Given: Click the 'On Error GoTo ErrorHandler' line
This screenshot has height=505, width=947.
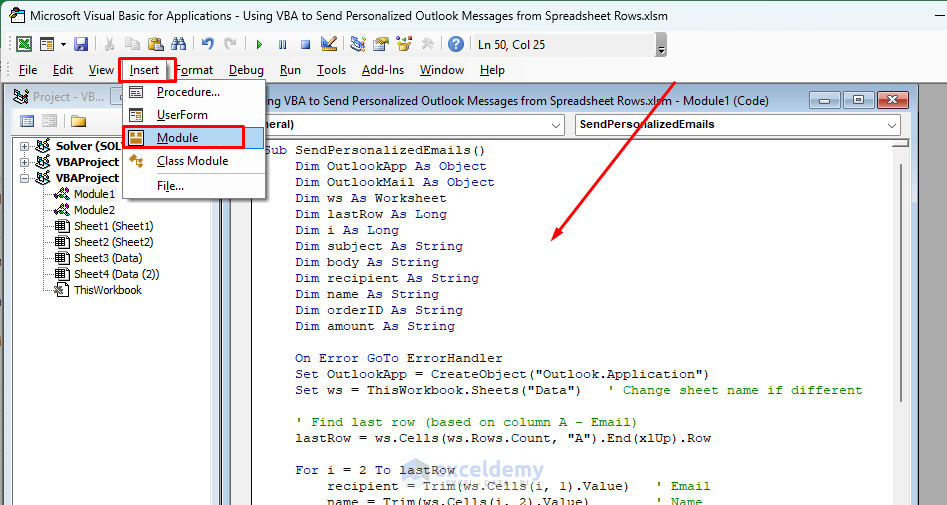Looking at the screenshot, I should coord(398,358).
